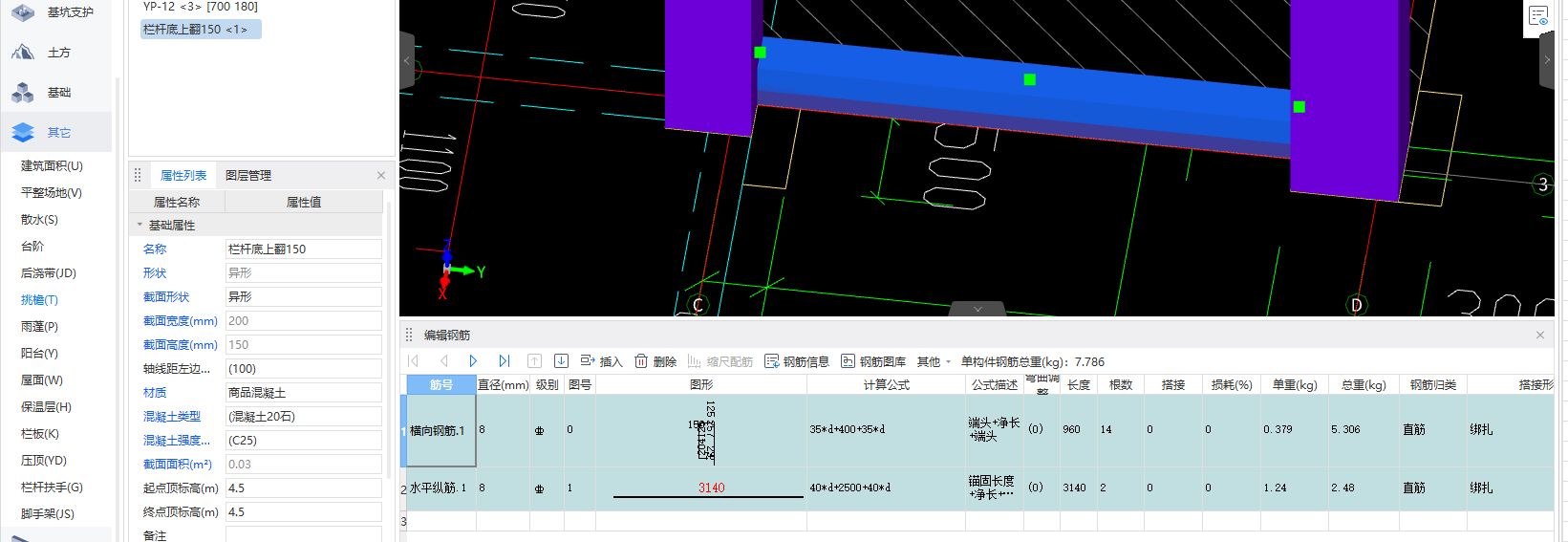The width and height of the screenshot is (1568, 542).
Task: Expand left panel via viewport arrow
Action: [407, 60]
